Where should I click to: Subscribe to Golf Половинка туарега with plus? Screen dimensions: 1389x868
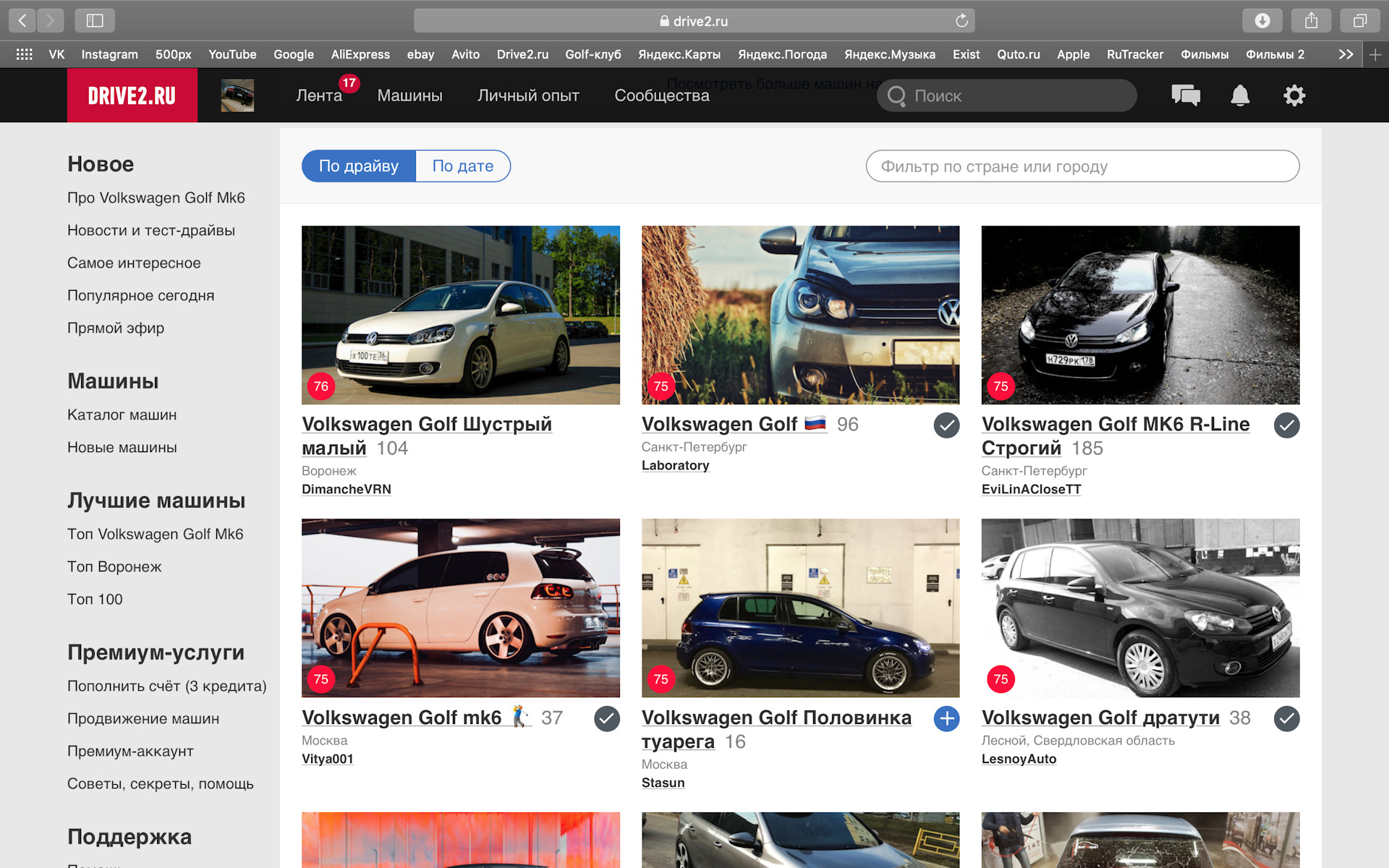tap(946, 719)
